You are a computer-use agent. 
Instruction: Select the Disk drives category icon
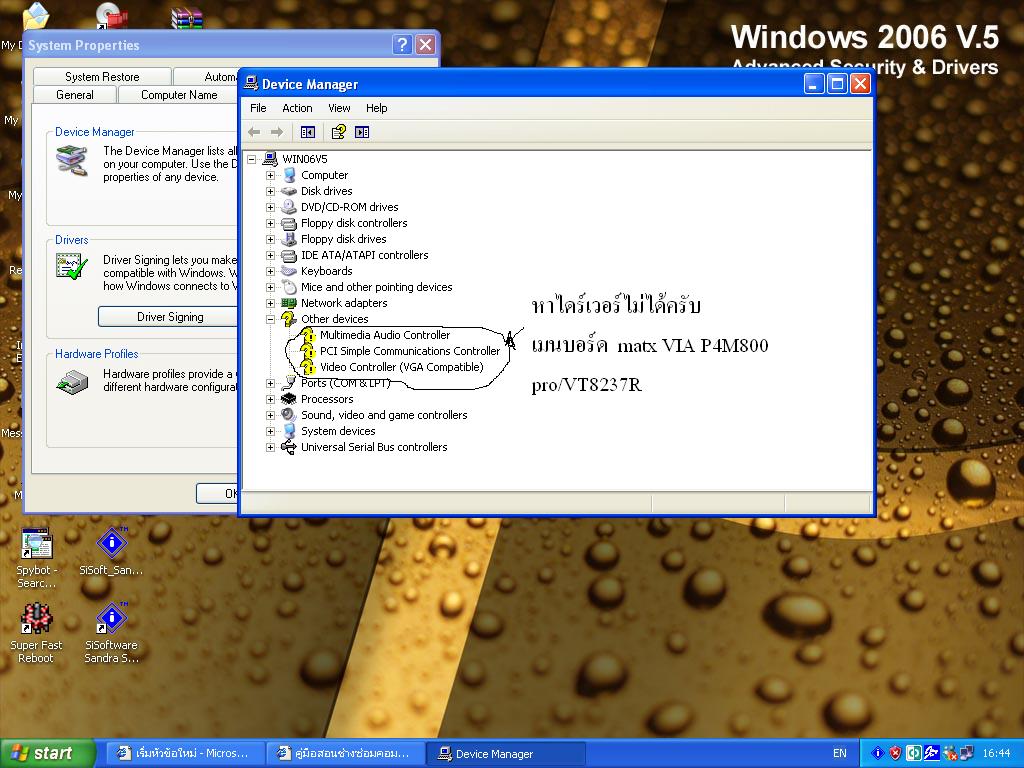point(289,191)
